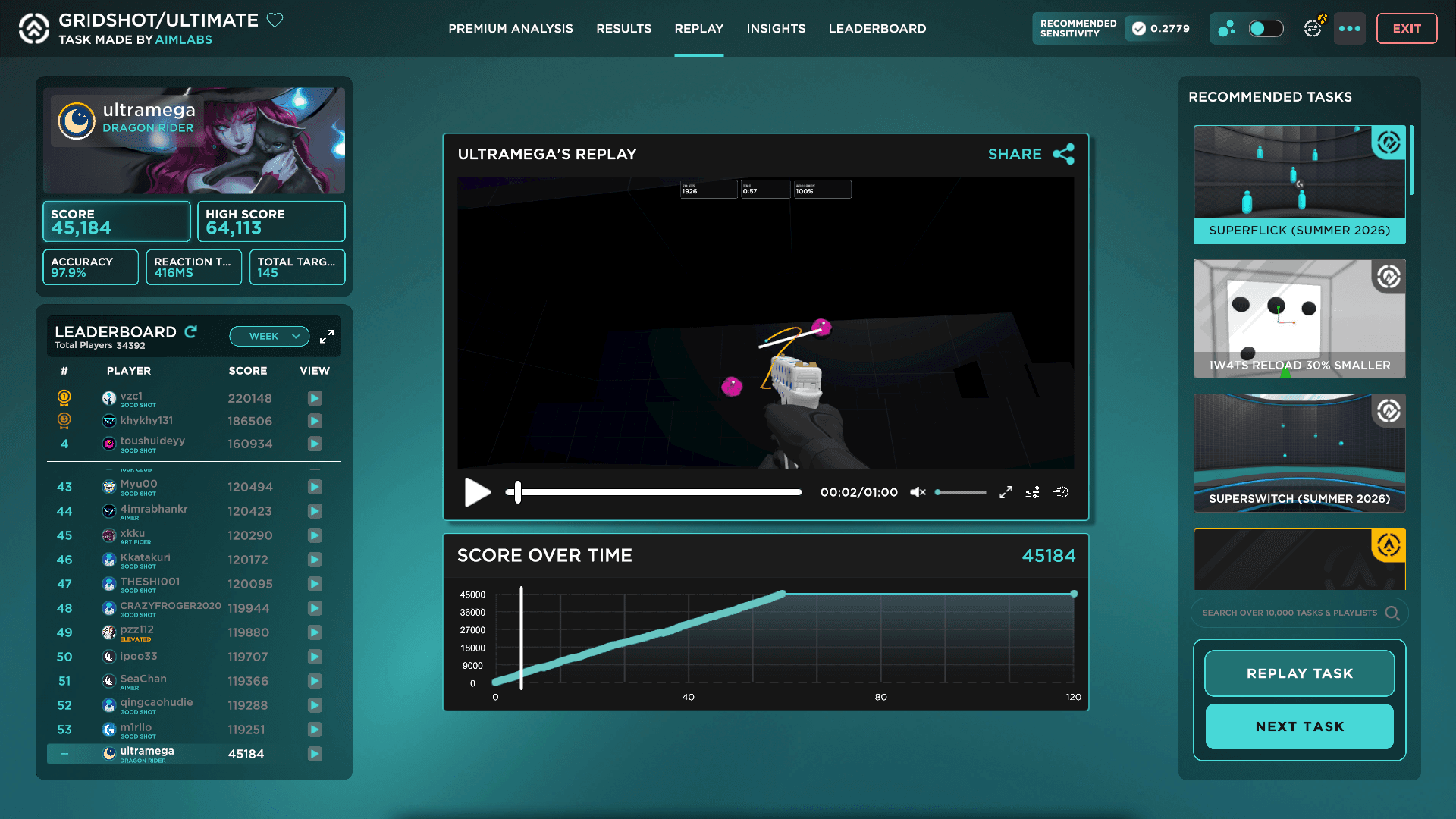The image size is (1456, 819).
Task: View ultramega's replay row play button
Action: click(315, 754)
